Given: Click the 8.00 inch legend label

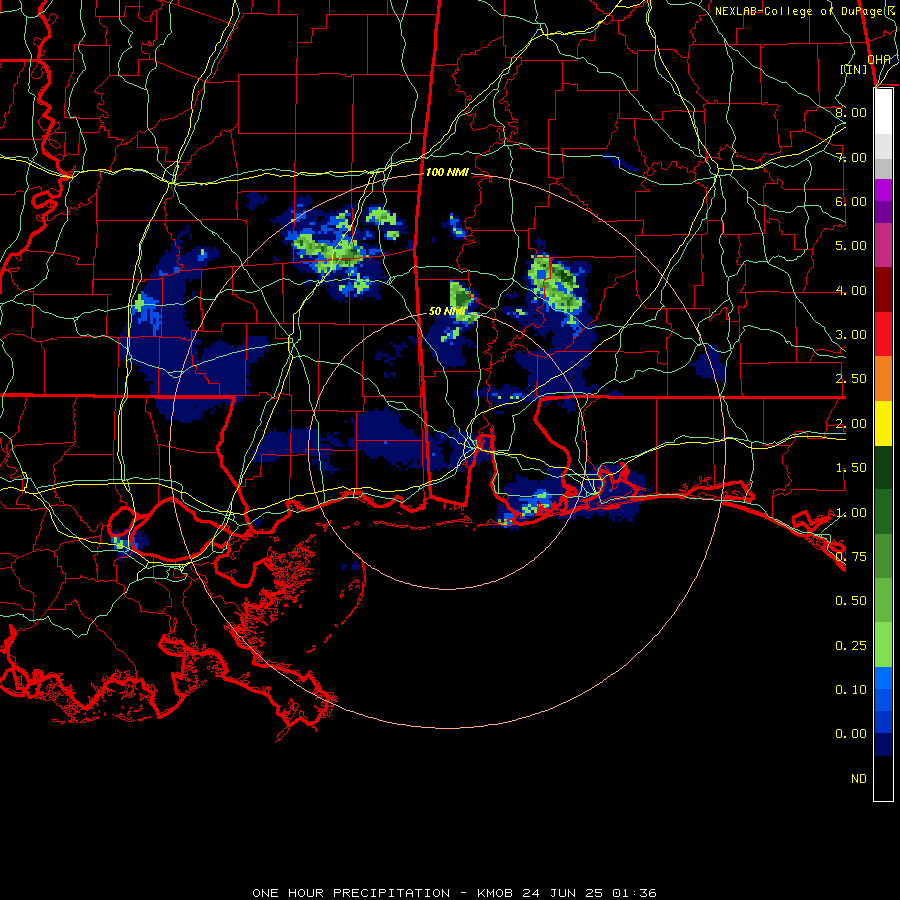Looking at the screenshot, I should (x=851, y=112).
